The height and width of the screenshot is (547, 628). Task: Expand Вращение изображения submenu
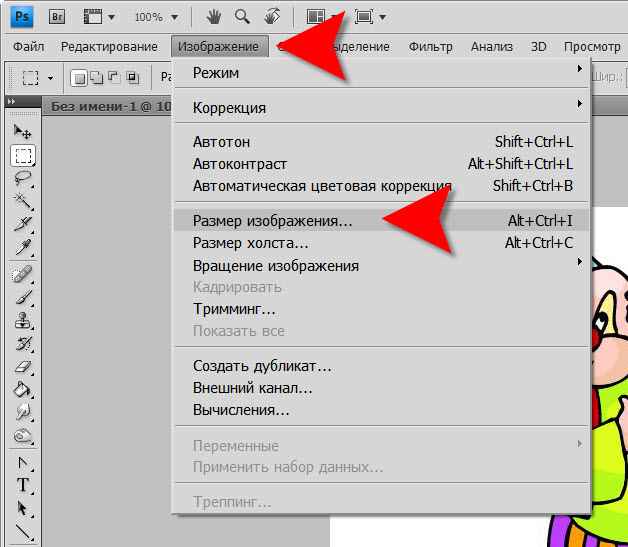(x=382, y=266)
